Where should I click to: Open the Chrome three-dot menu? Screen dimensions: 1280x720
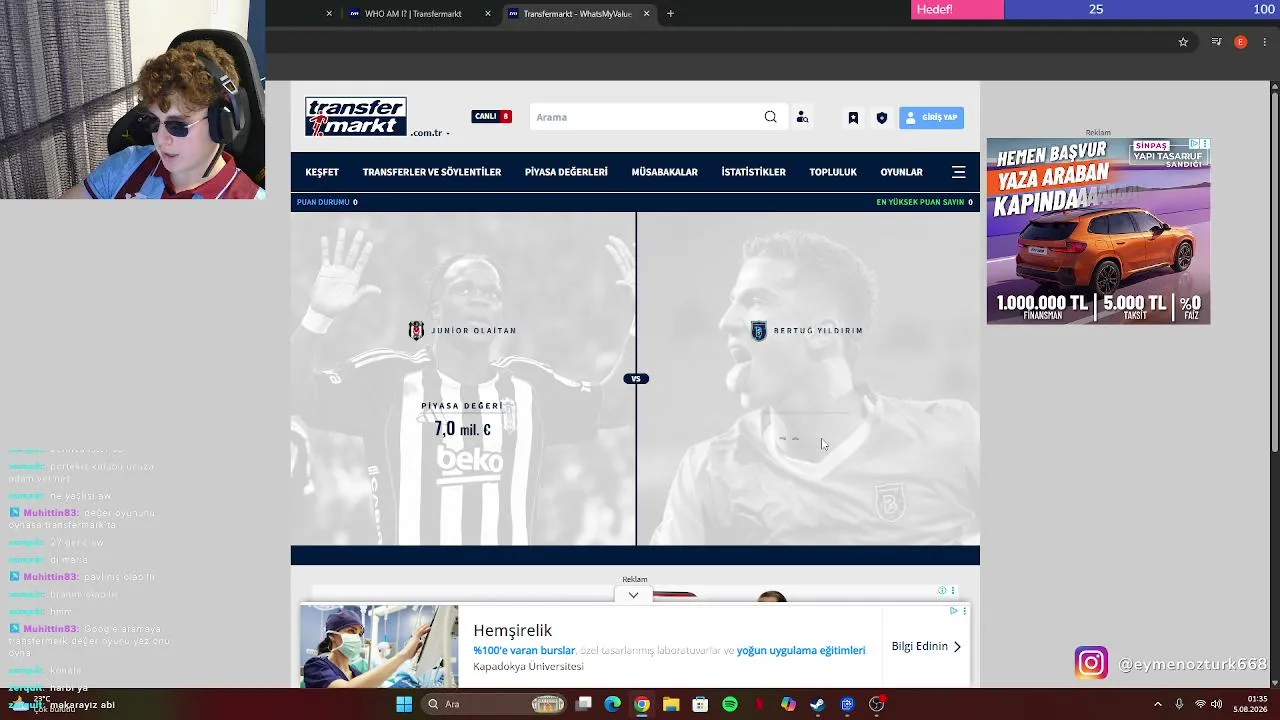(1265, 42)
